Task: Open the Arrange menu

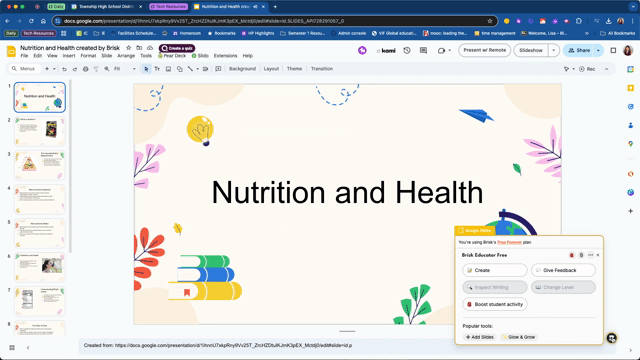Action: point(126,56)
